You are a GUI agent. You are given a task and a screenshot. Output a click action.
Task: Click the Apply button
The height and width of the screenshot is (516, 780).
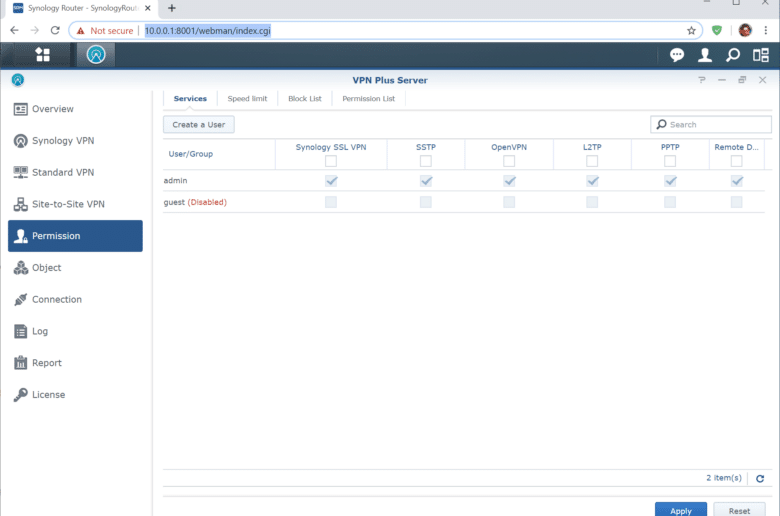tap(681, 510)
